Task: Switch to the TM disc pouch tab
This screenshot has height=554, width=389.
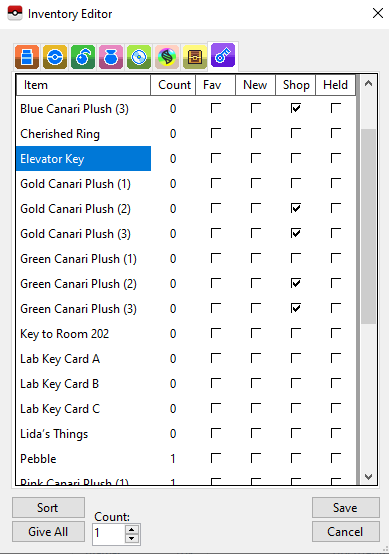Action: coord(139,57)
